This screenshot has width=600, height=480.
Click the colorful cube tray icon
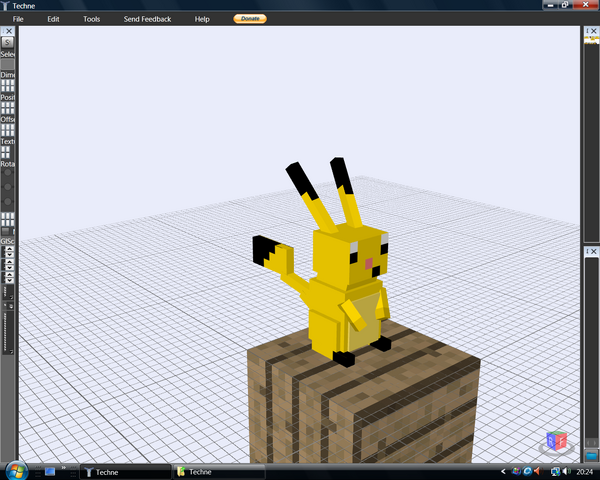tap(516, 472)
